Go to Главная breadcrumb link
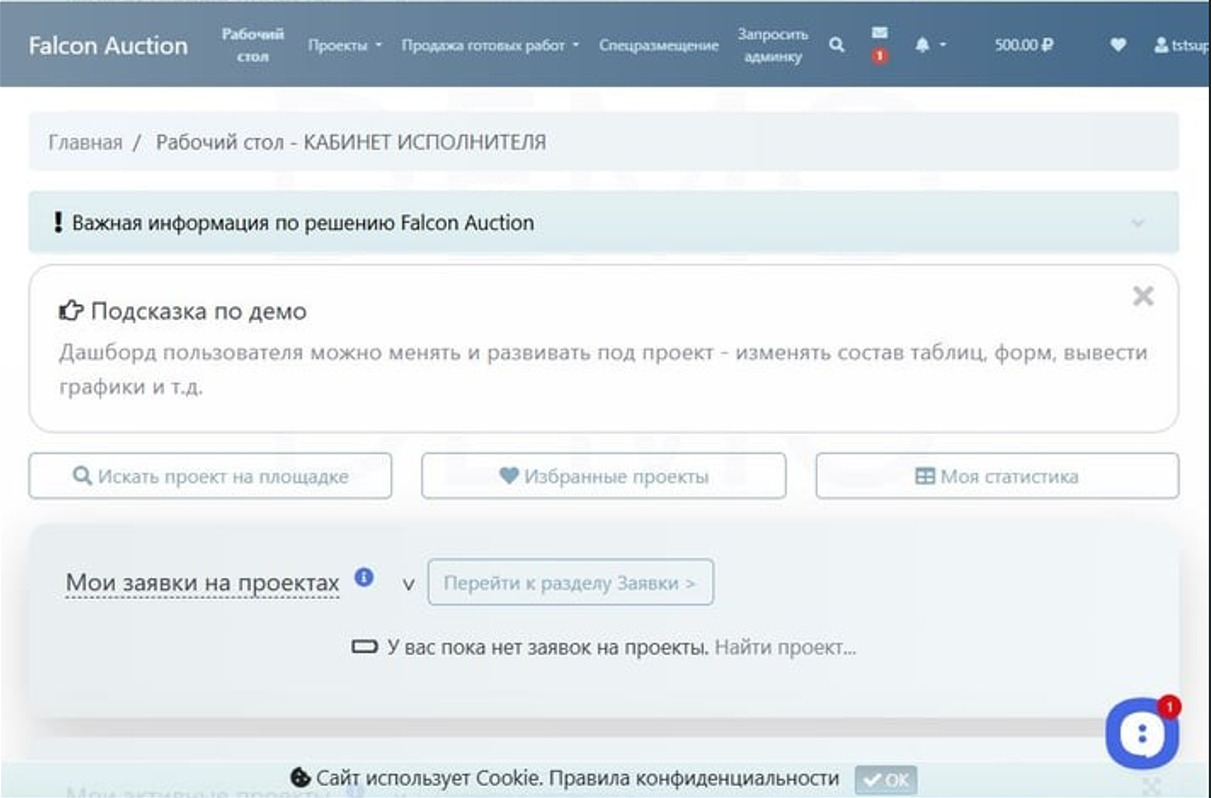This screenshot has width=1211, height=798. click(85, 142)
